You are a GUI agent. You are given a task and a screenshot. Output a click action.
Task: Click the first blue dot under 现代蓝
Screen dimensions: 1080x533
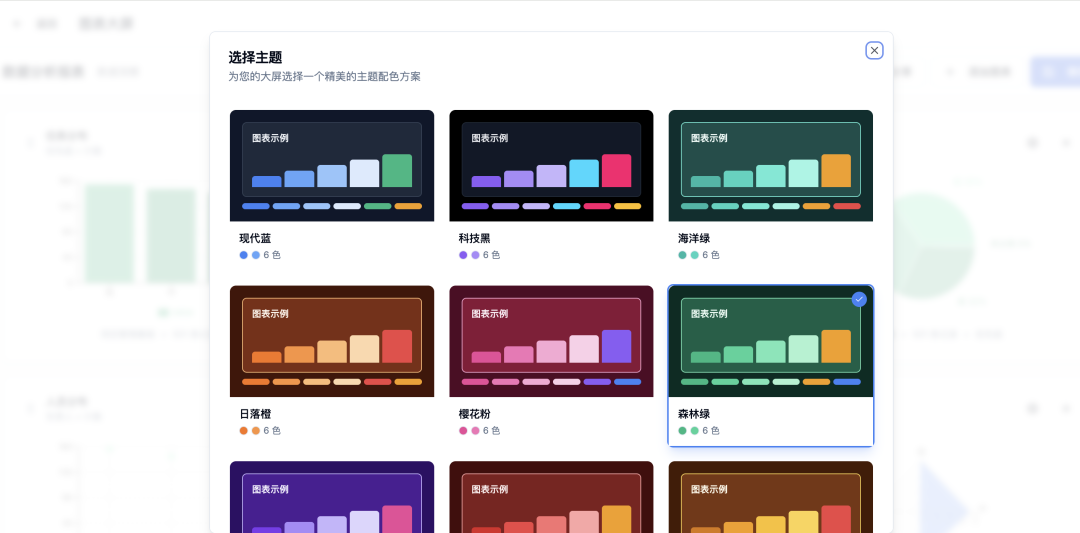tap(244, 255)
